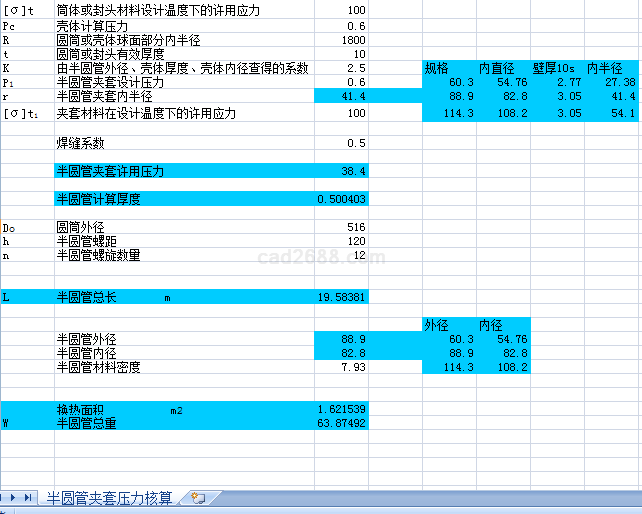The image size is (642, 514).
Task: Click the 规格 table header cell
Action: pyautogui.click(x=449, y=68)
